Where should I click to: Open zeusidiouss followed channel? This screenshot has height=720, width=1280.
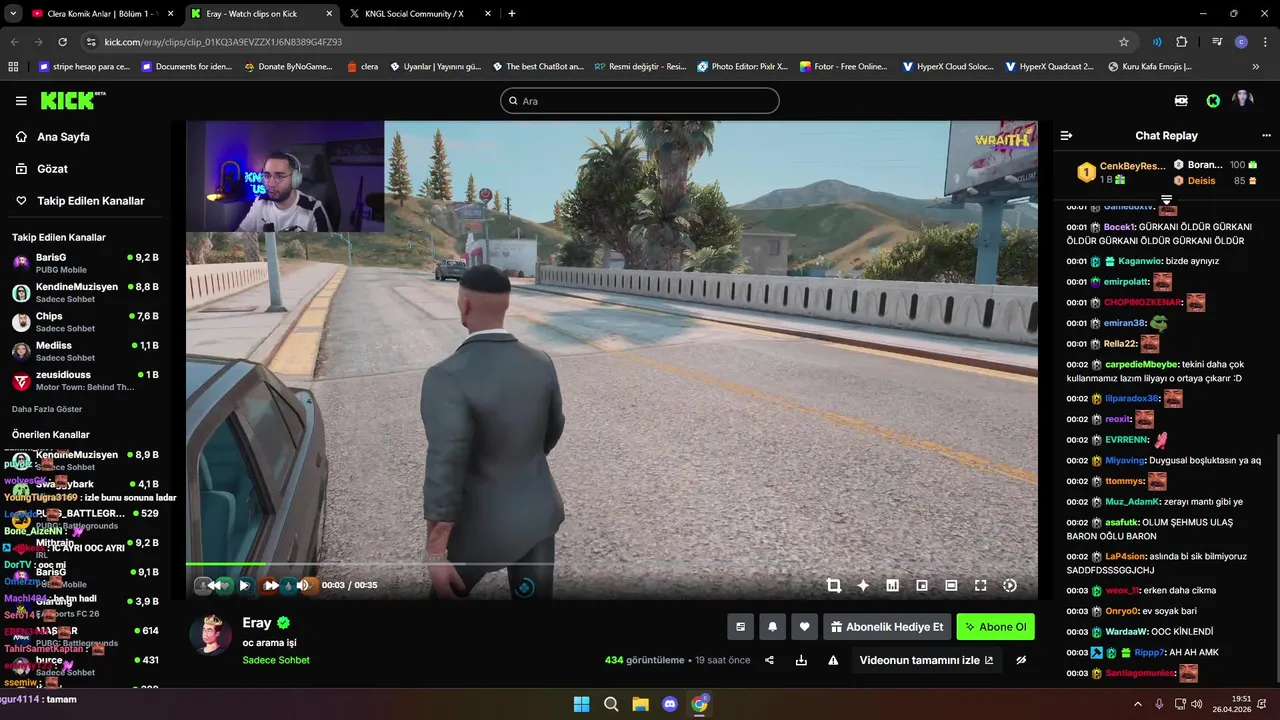tap(85, 381)
